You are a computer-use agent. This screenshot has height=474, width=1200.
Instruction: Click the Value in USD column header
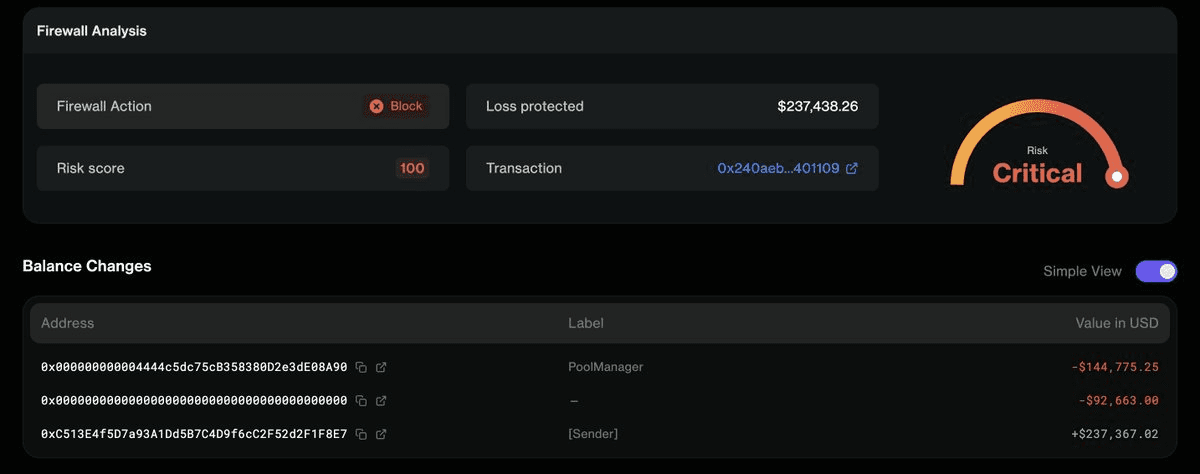coord(1116,323)
